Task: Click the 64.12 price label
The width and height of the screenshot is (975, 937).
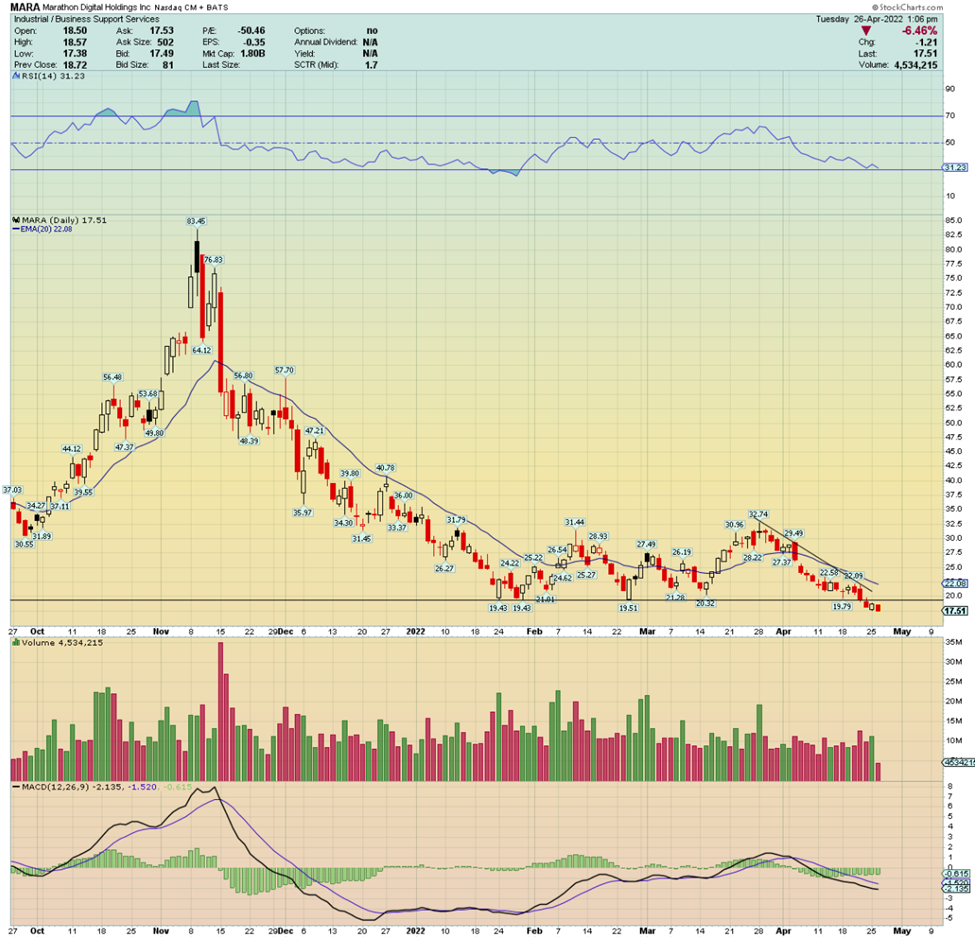Action: [x=201, y=350]
